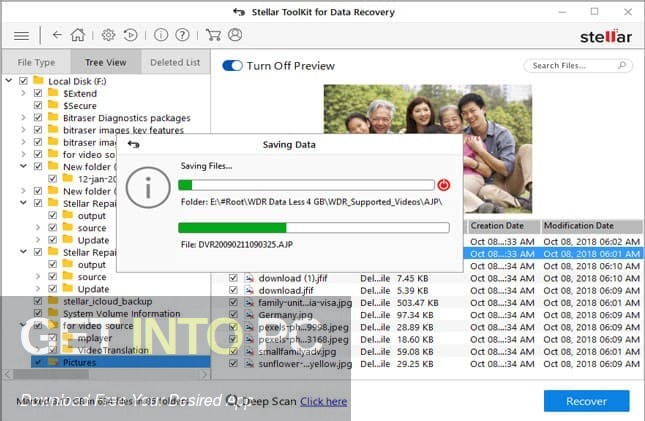Click the $Extend folder icon
This screenshot has height=421, width=645.
point(53,92)
